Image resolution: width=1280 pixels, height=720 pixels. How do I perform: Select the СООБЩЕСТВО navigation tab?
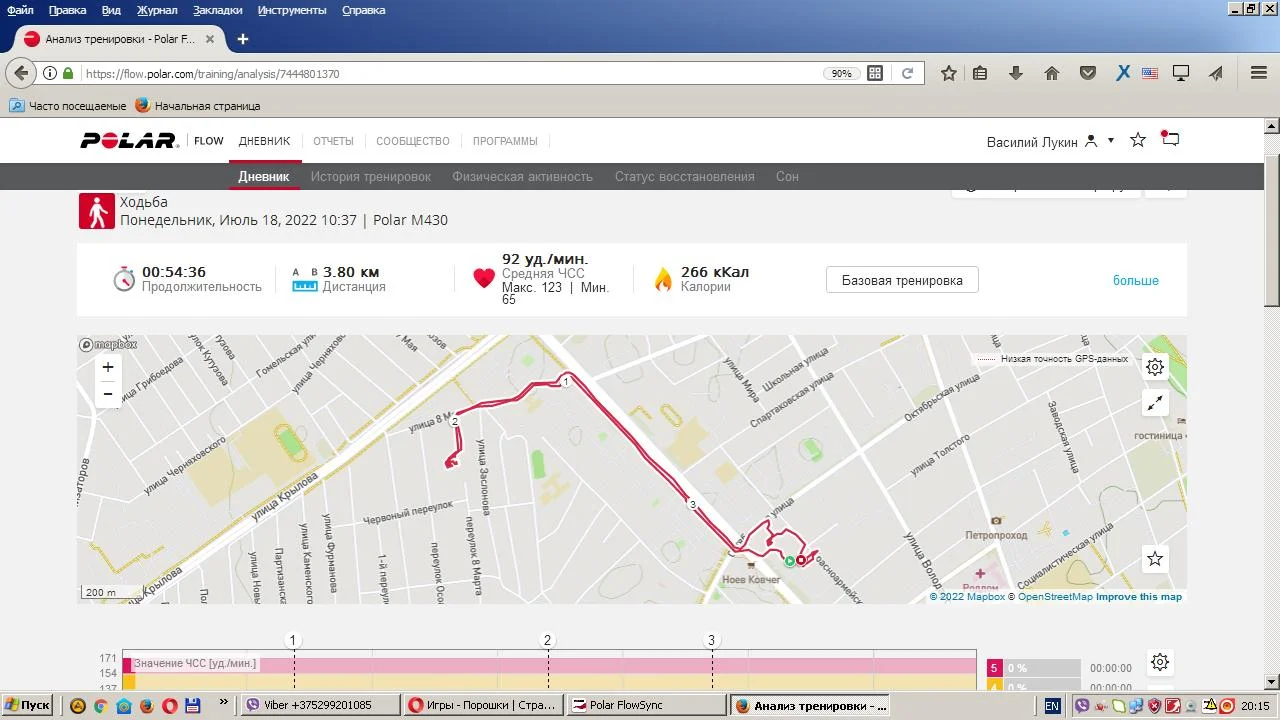coord(413,141)
